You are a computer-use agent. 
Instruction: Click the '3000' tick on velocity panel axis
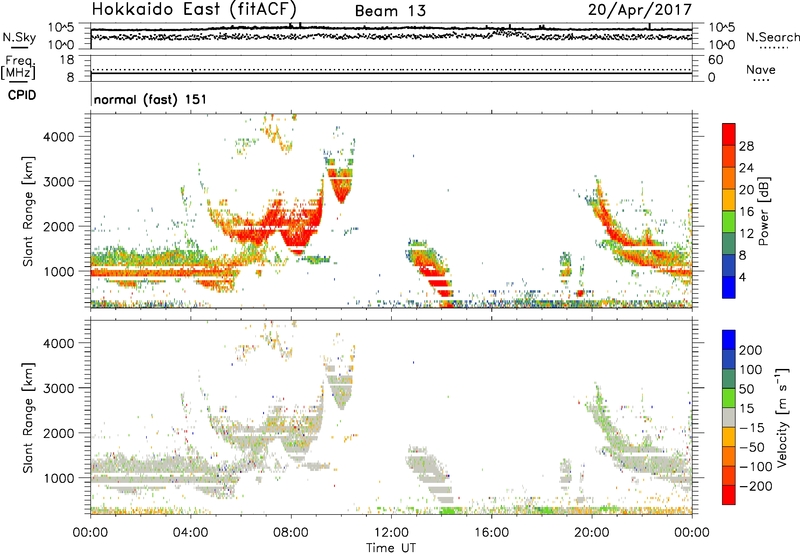point(58,388)
